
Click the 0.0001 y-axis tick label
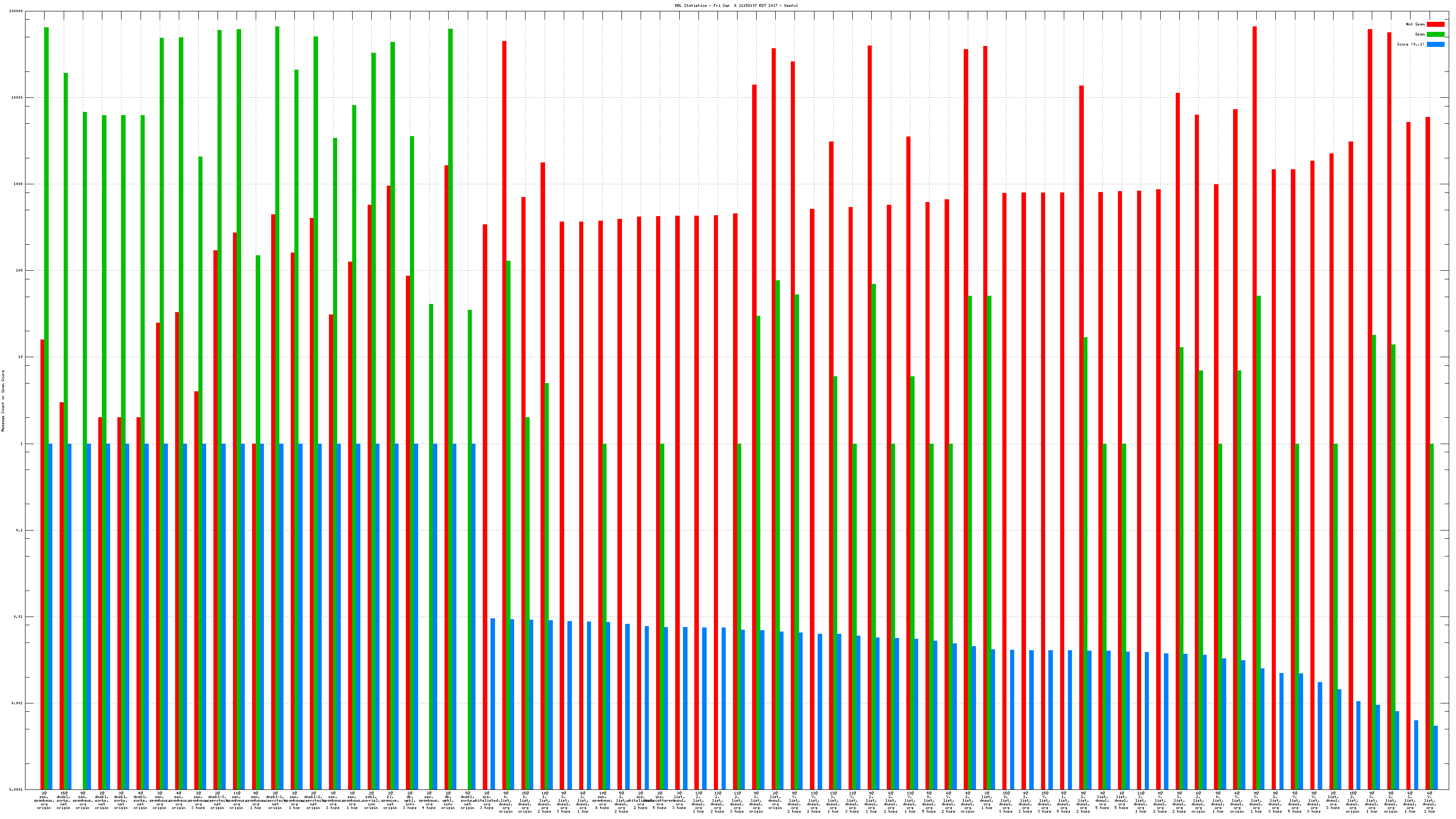(16, 789)
